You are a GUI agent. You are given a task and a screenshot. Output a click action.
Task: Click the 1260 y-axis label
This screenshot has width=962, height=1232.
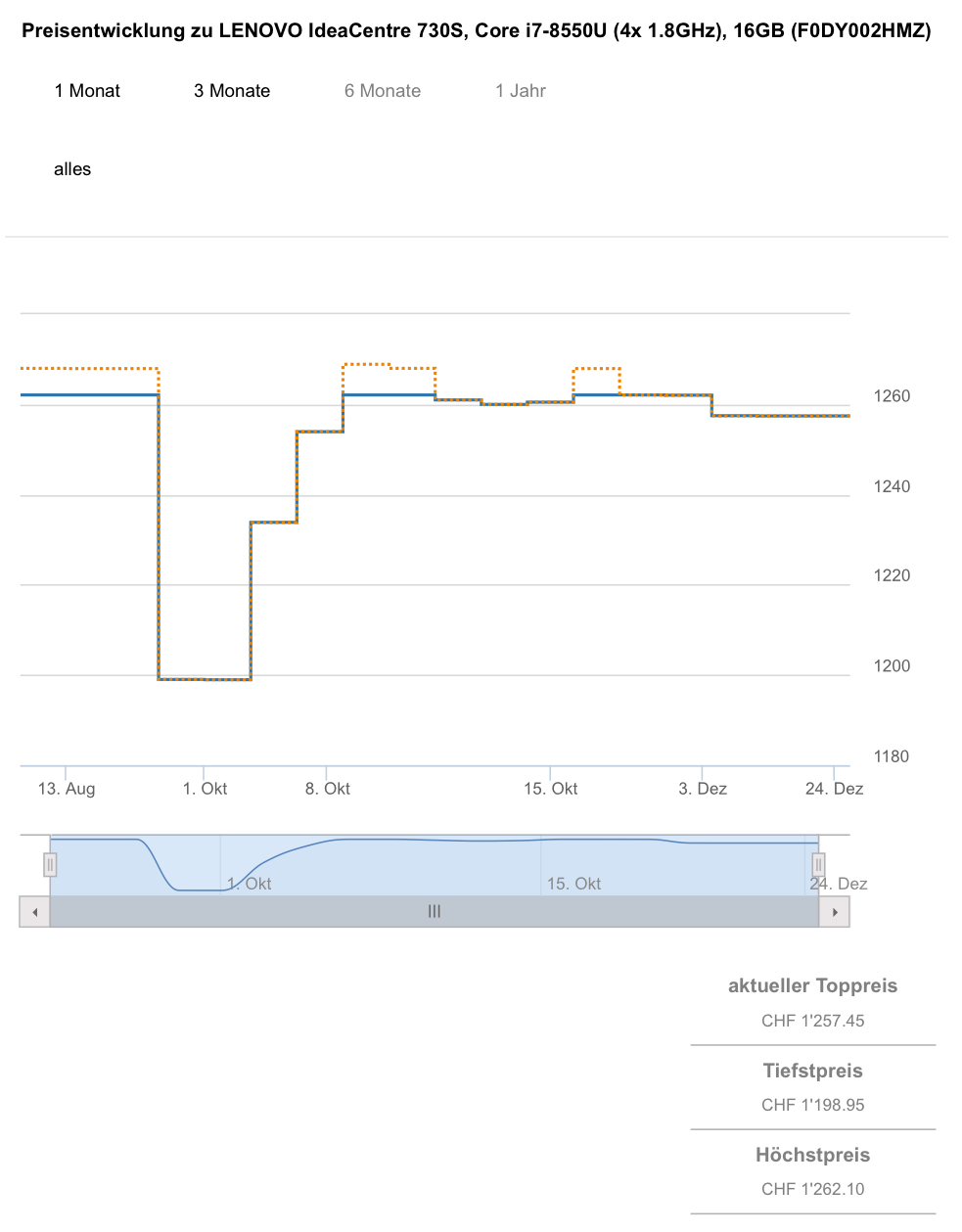[892, 396]
